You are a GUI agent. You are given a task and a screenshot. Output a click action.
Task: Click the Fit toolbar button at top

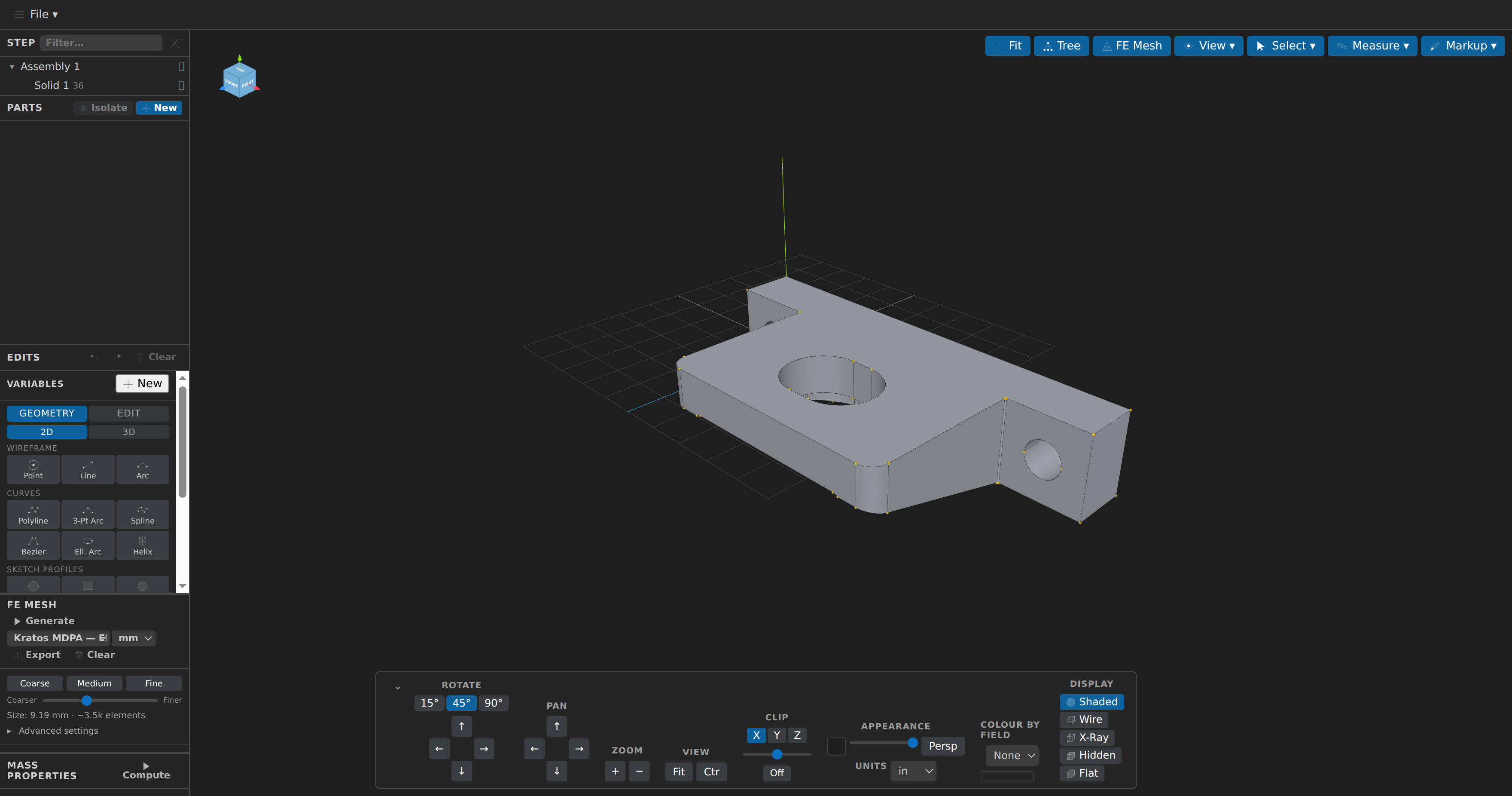click(x=1007, y=46)
